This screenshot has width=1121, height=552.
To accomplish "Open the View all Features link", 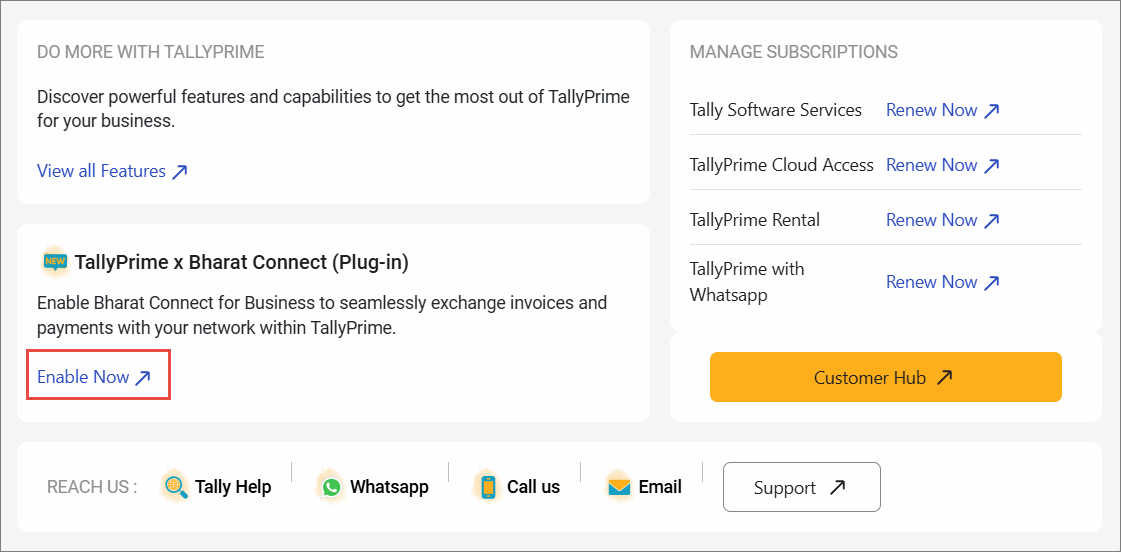I will [101, 171].
